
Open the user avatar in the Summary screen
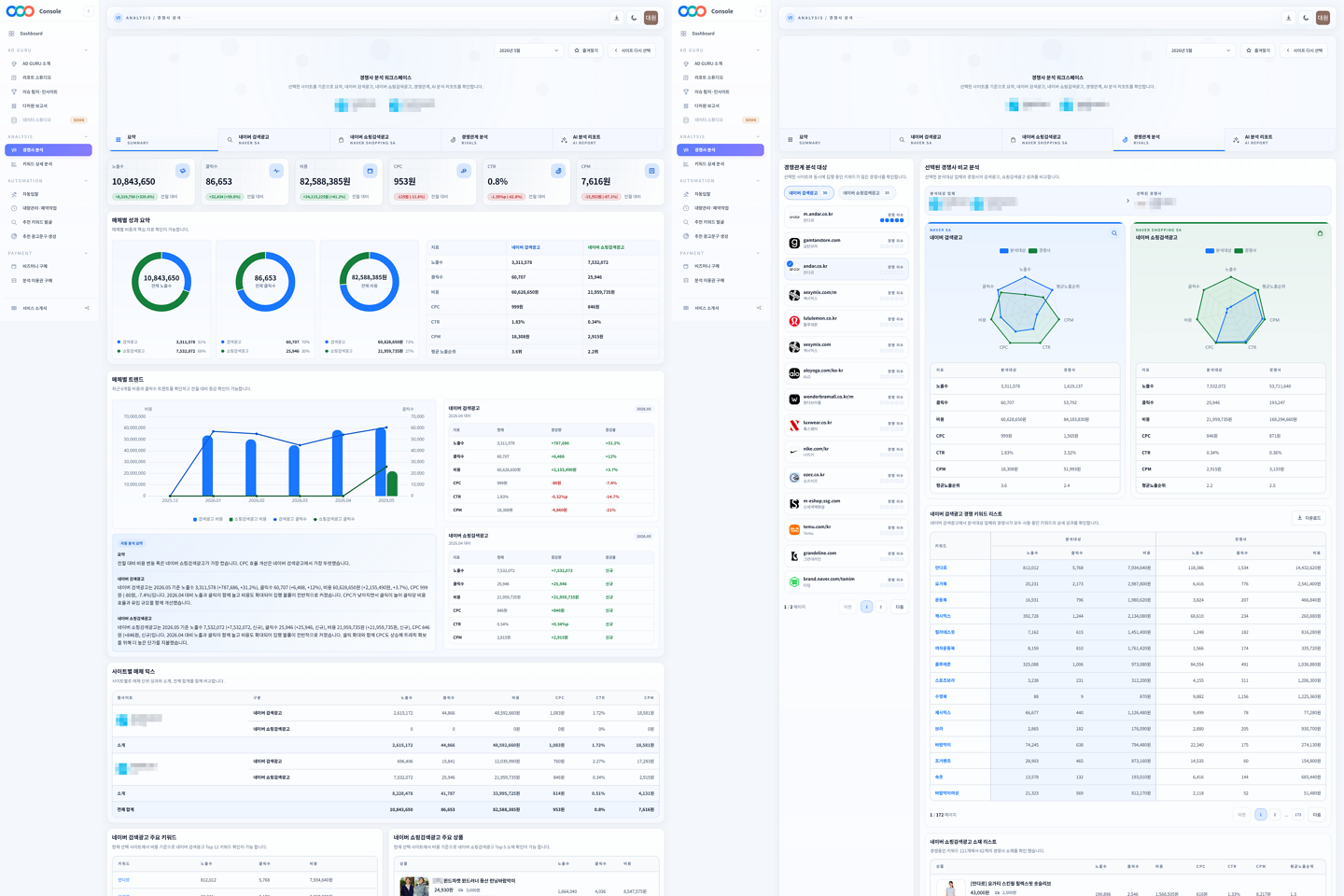click(x=651, y=18)
